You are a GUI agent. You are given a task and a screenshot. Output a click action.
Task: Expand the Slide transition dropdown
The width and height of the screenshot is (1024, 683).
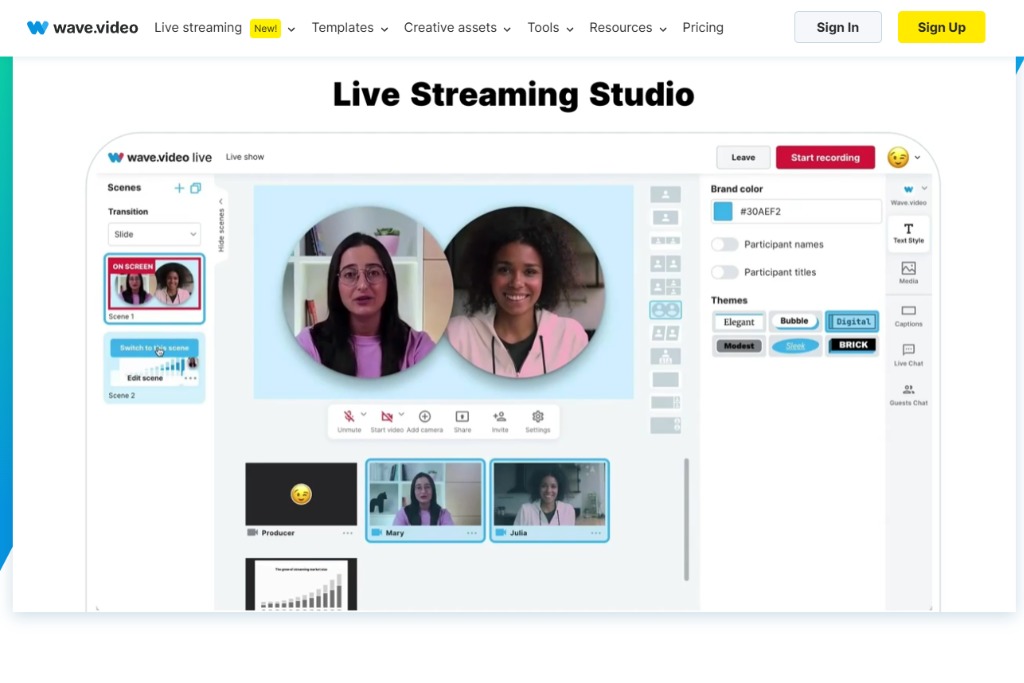pos(154,234)
